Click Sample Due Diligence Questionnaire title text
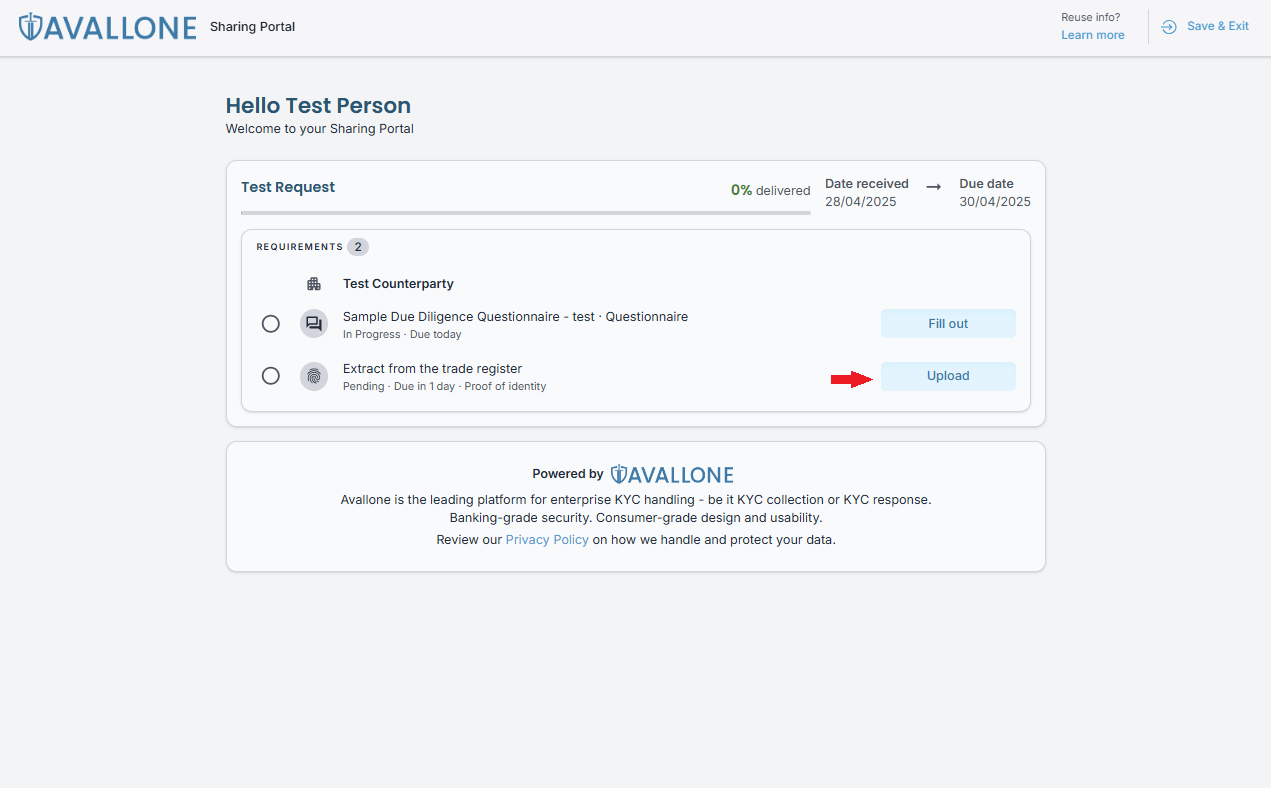Viewport: 1271px width, 788px height. [515, 316]
